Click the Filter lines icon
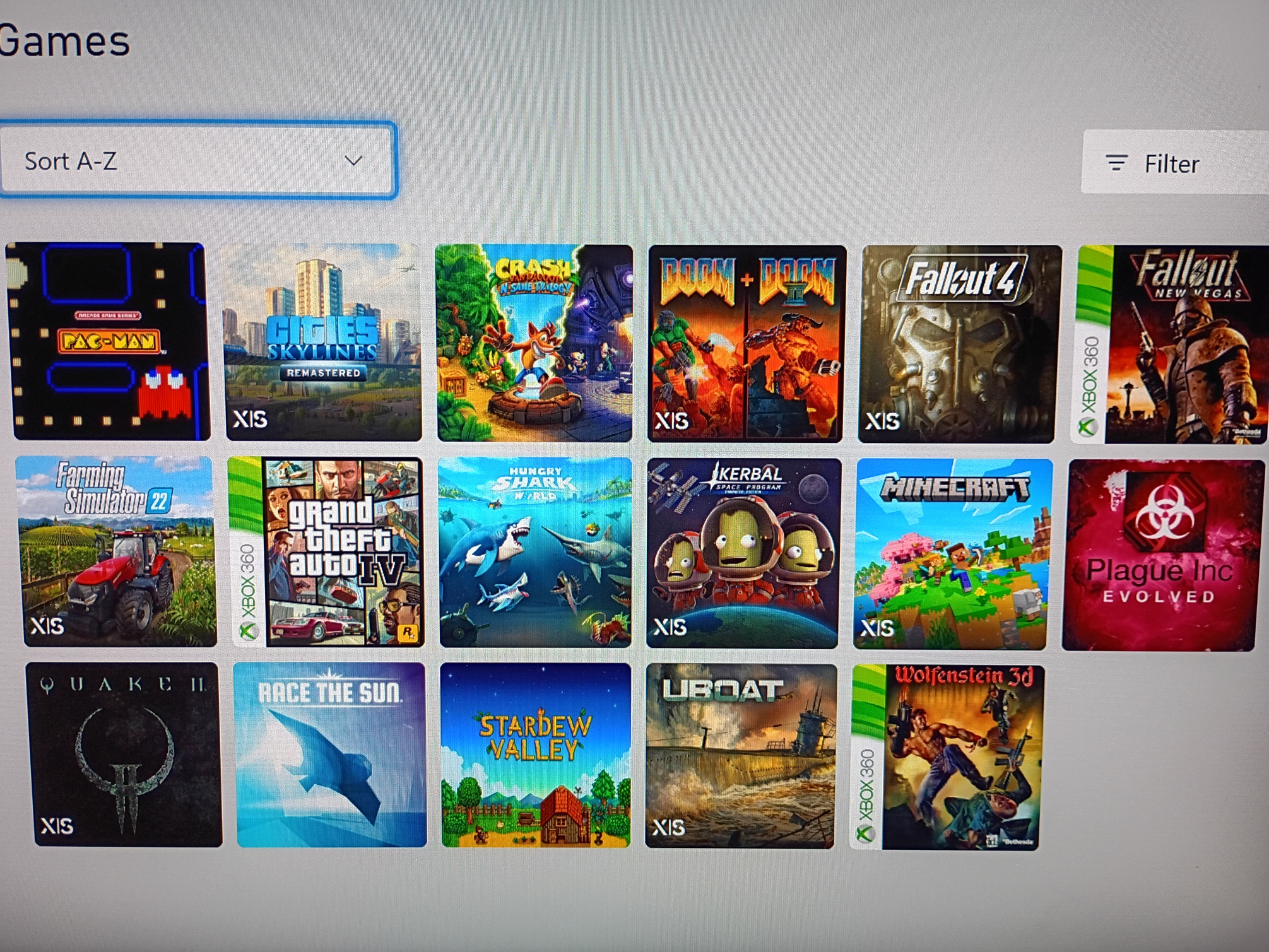 pos(1116,163)
